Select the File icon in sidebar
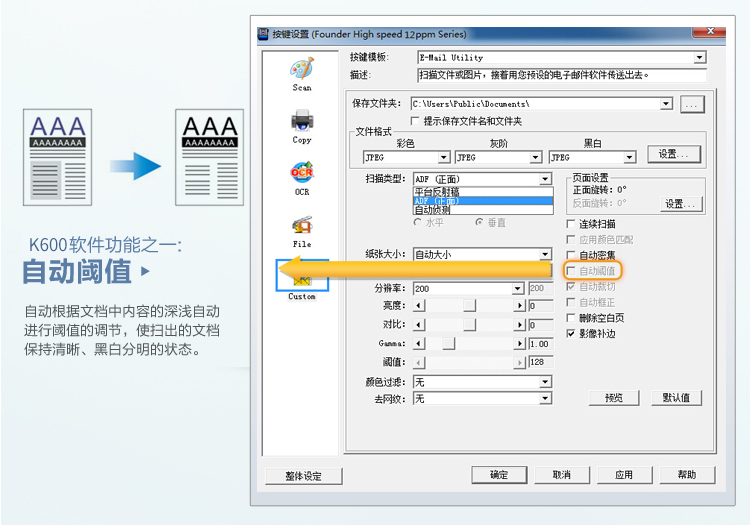 tap(302, 226)
